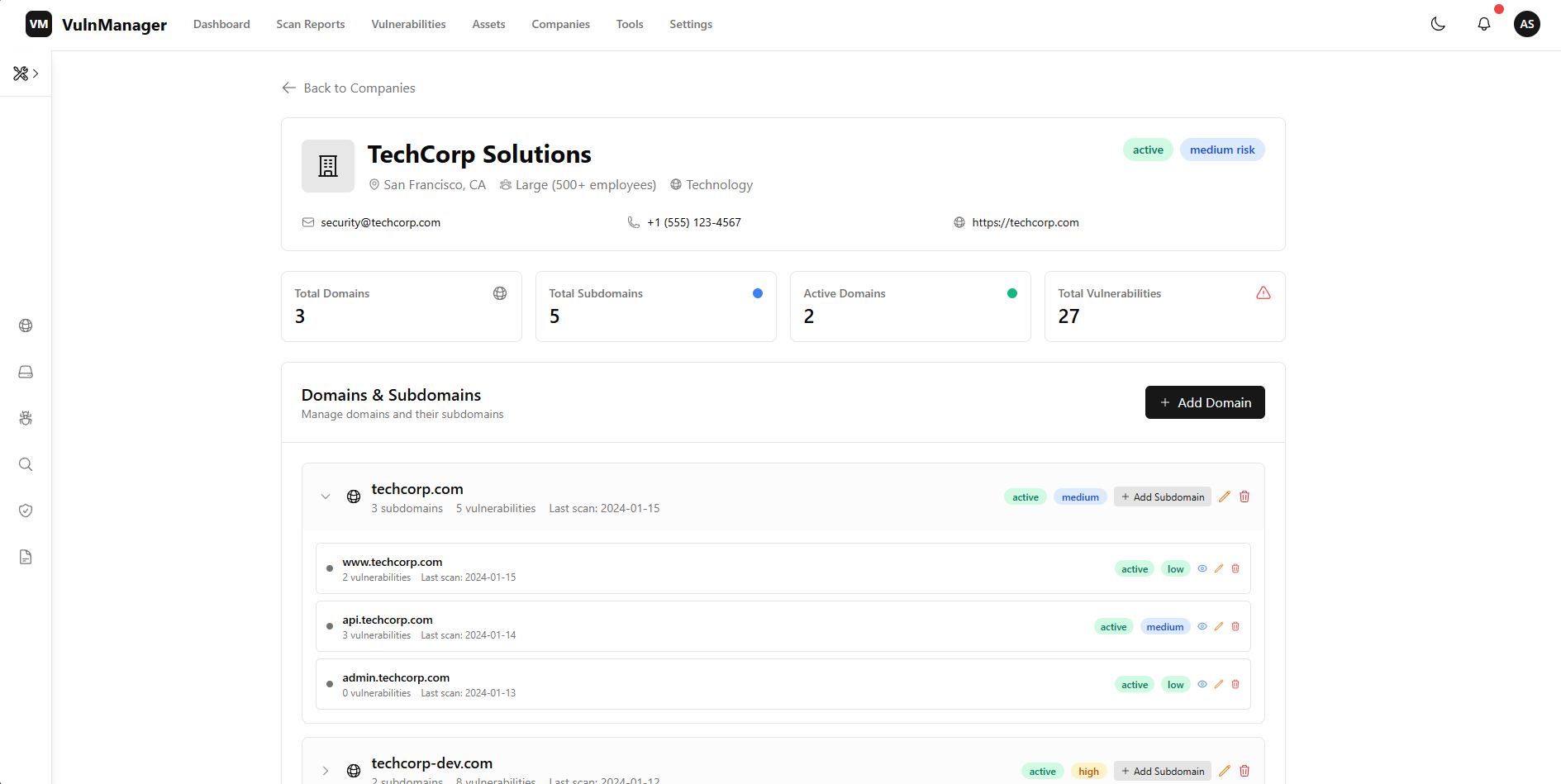This screenshot has height=784, width=1561.
Task: Open Companies page
Action: click(x=560, y=24)
